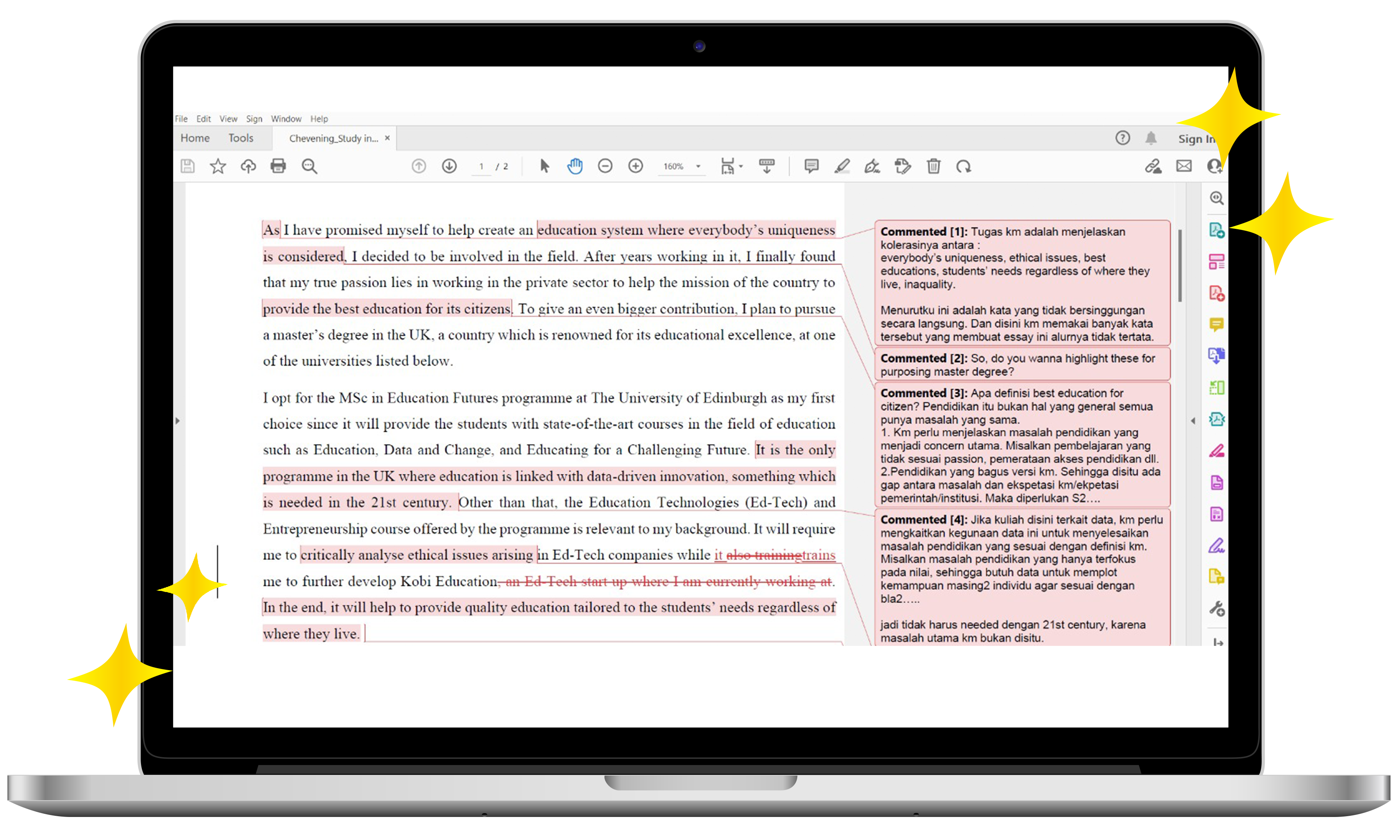Screen dimensions: 1400x840
Task: Click the scrolling mode icon
Action: click(x=766, y=166)
